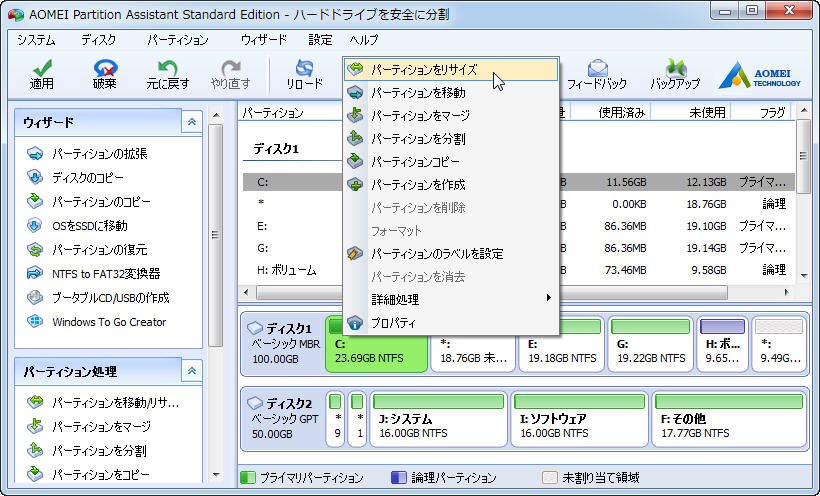The image size is (820, 496).
Task: Click the Windows To Go Creator icon
Action: pyautogui.click(x=35, y=321)
